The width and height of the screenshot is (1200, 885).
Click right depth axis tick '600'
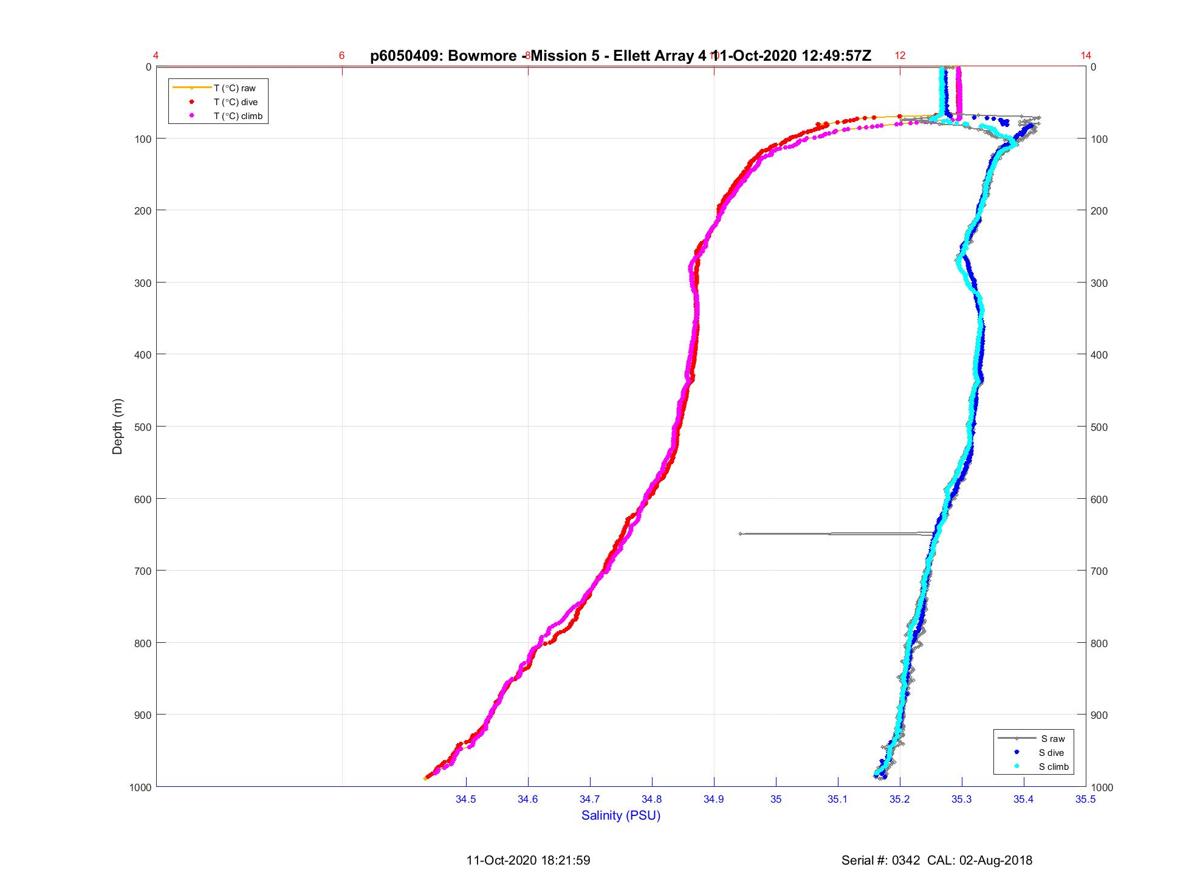click(x=1101, y=499)
